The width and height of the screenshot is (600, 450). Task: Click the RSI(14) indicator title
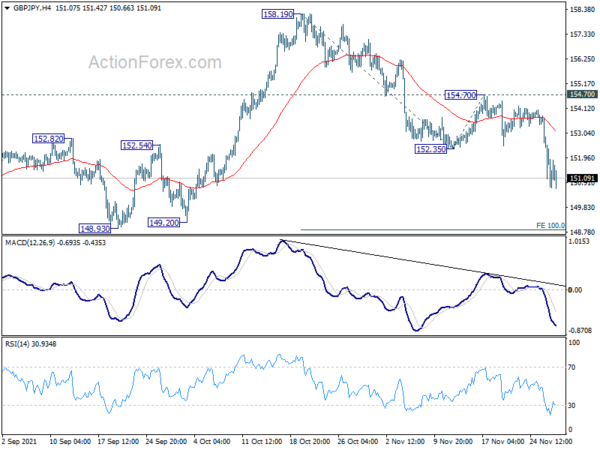(17, 344)
